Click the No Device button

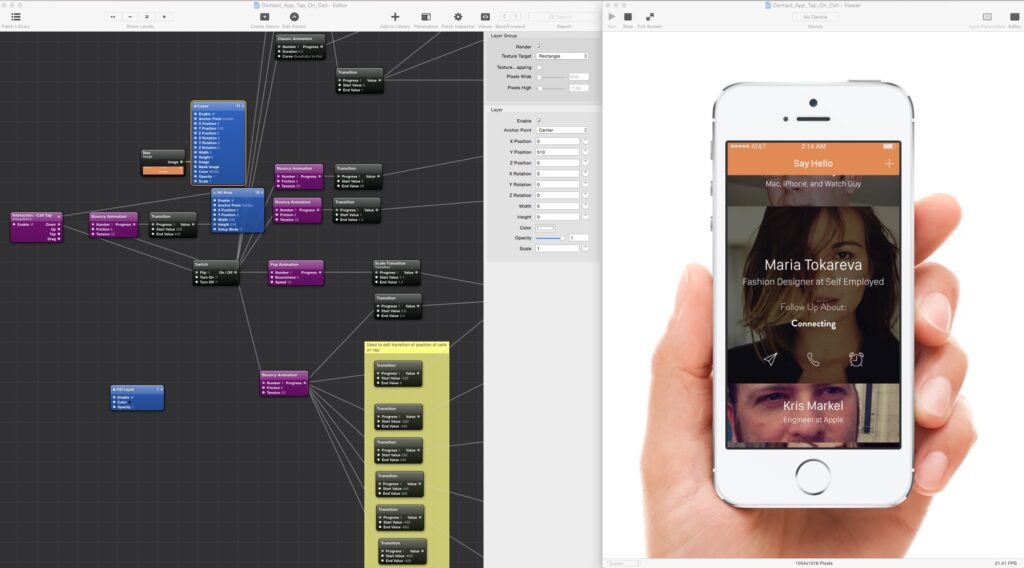[x=815, y=17]
